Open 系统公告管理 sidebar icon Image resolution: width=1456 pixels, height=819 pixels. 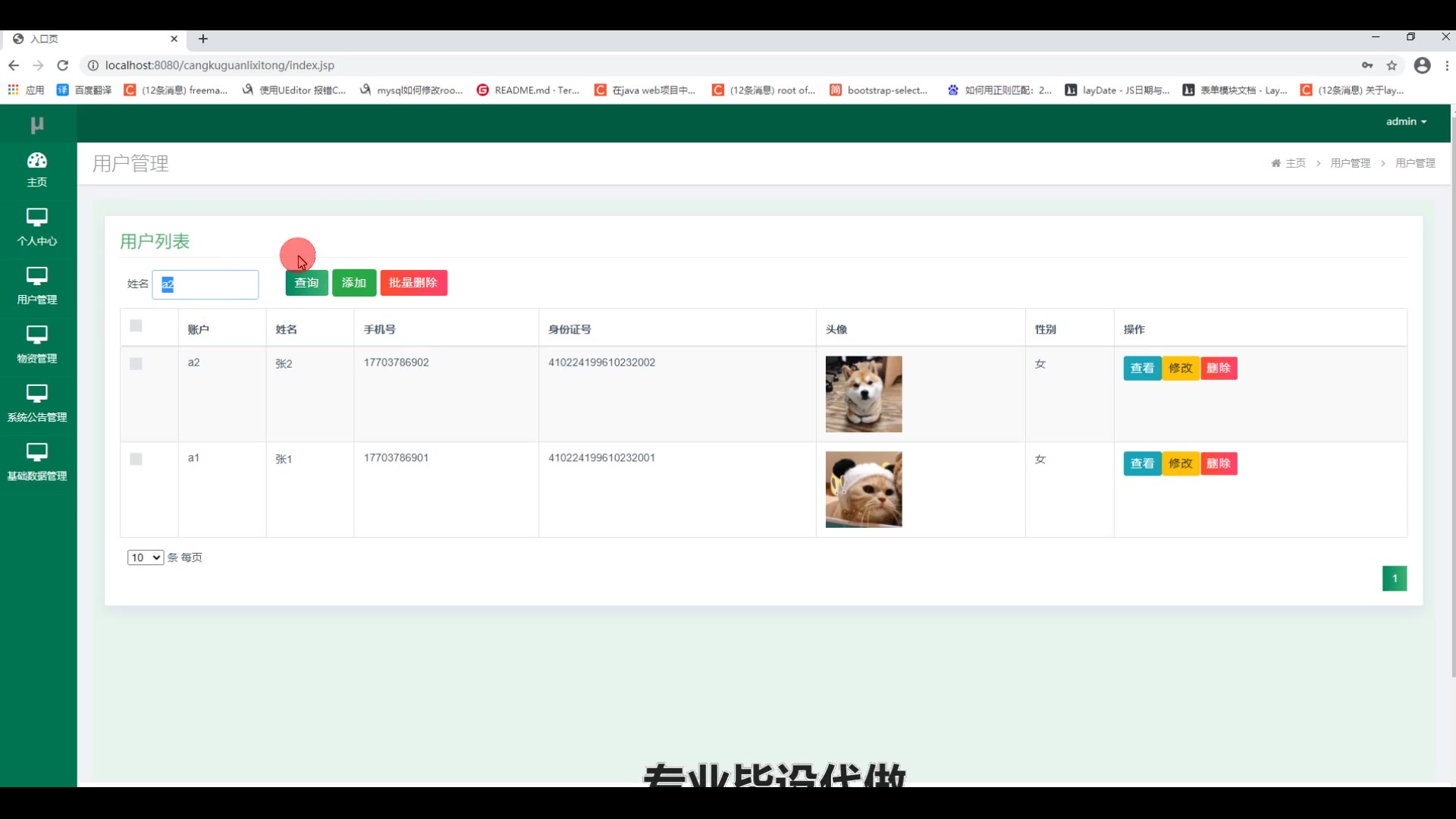(x=36, y=394)
